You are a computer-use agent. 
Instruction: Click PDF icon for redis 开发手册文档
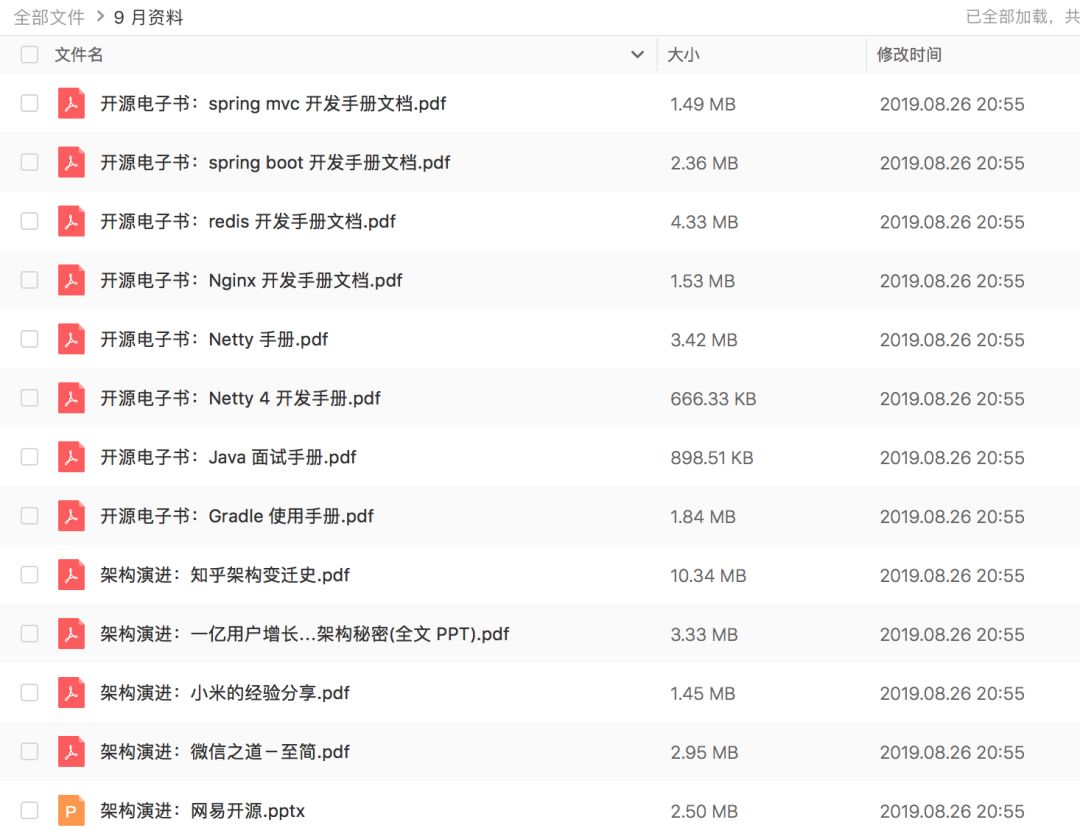pos(71,221)
